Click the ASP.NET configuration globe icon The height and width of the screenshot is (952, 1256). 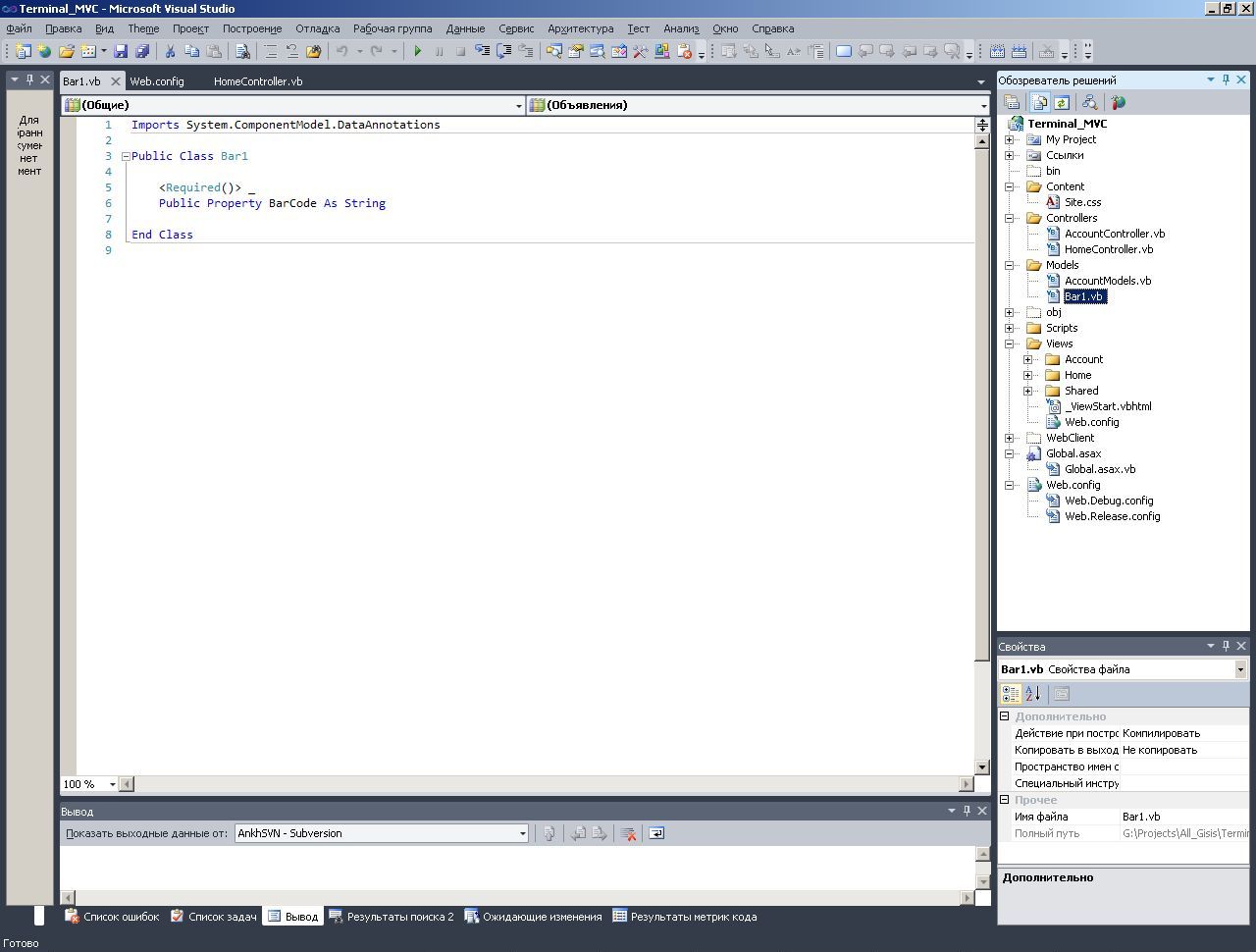tap(1118, 102)
